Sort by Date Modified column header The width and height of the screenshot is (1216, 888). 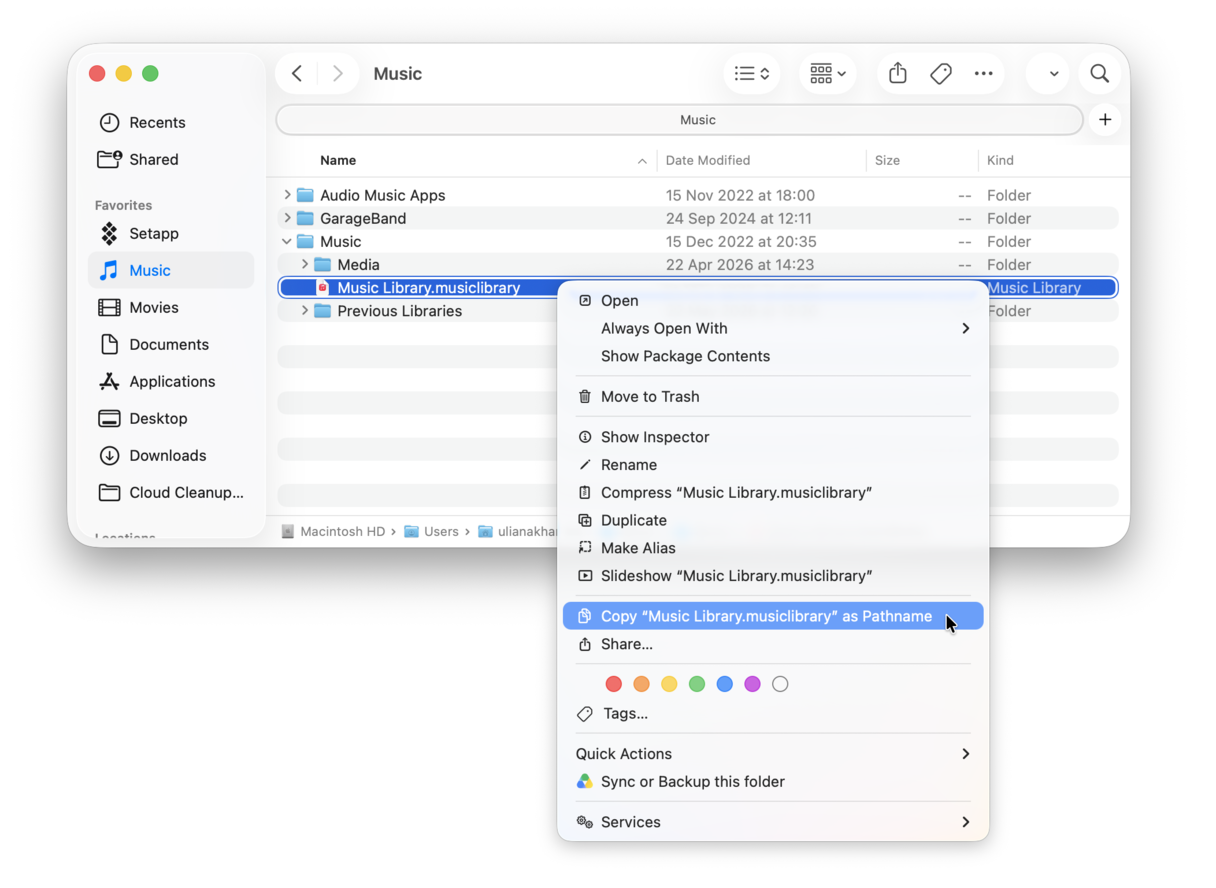coord(708,160)
